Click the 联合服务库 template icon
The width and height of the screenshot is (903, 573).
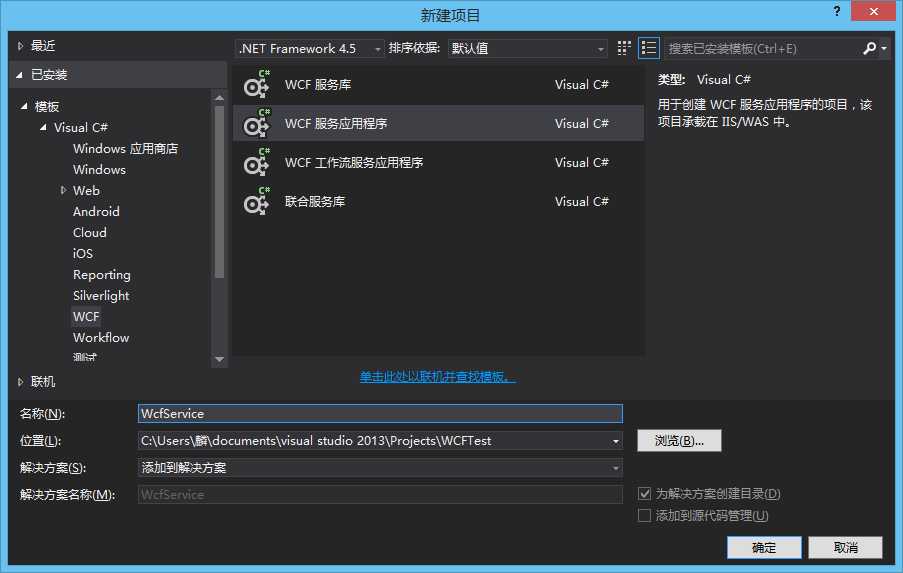tap(256, 202)
